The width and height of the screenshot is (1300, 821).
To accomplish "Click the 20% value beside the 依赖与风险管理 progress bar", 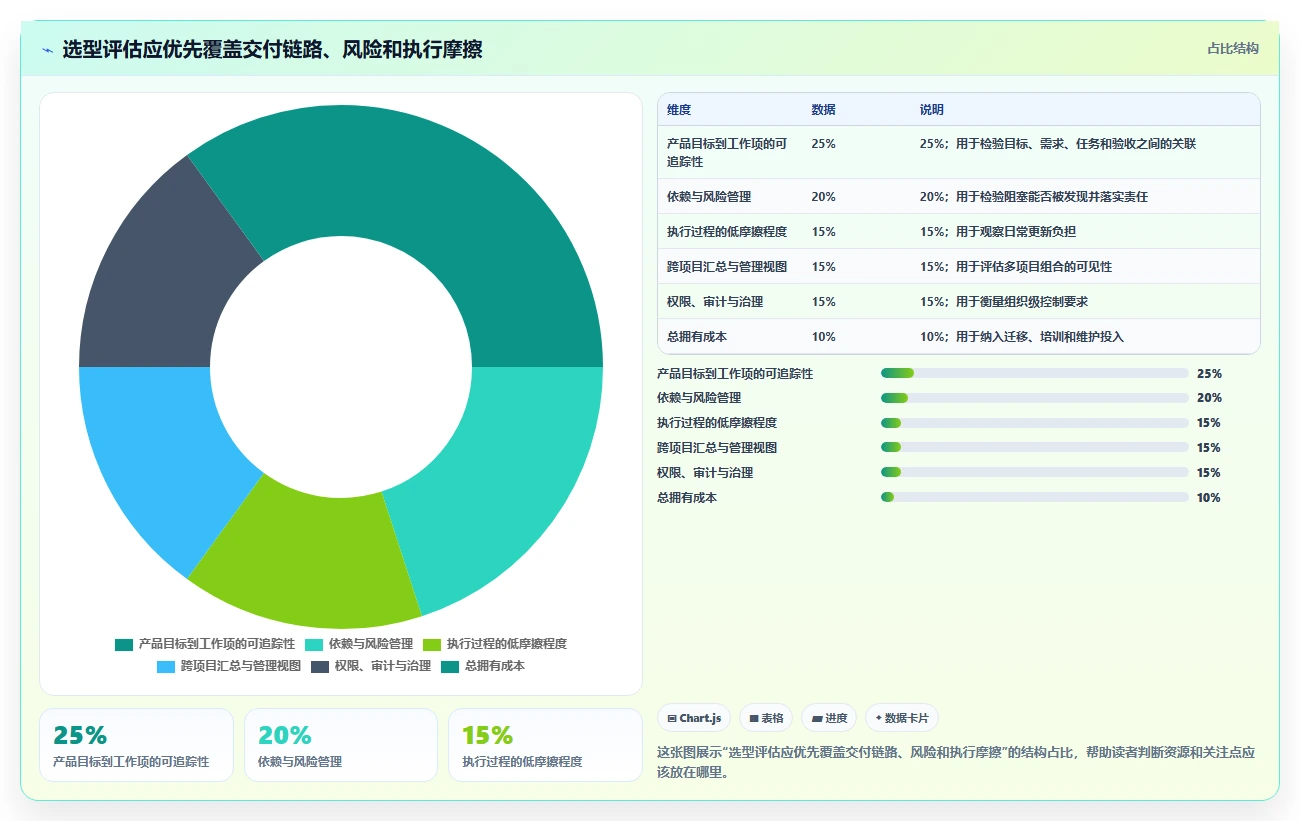I will [1209, 398].
